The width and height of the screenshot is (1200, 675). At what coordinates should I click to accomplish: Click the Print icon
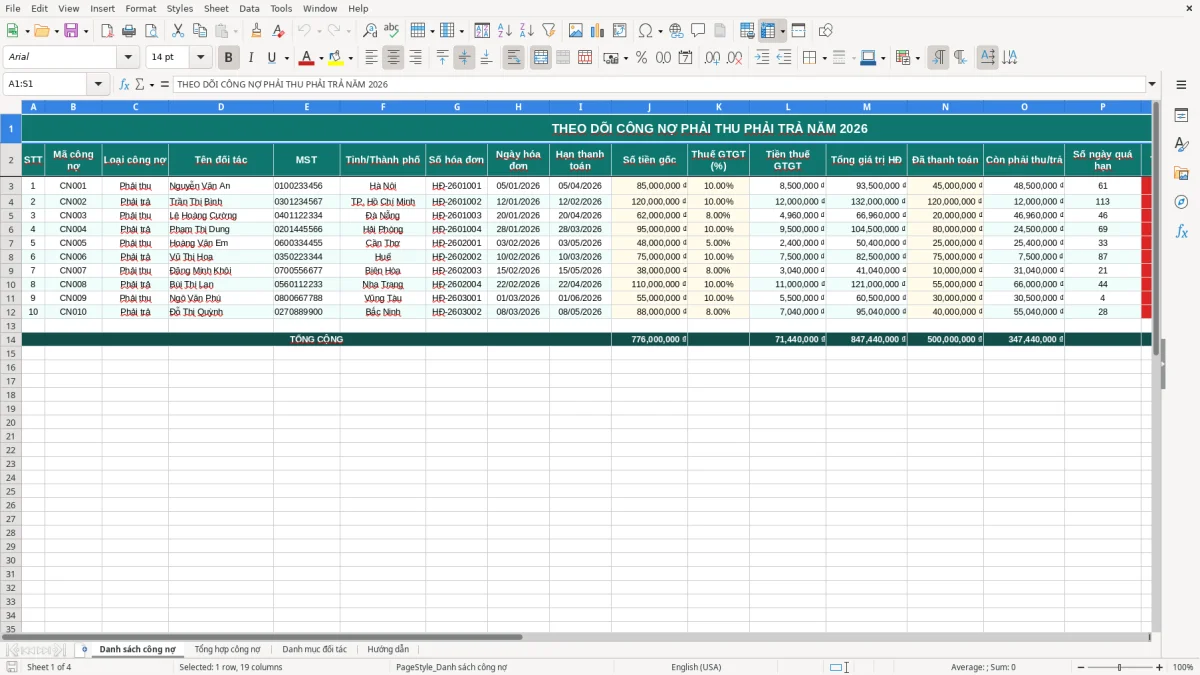(129, 31)
